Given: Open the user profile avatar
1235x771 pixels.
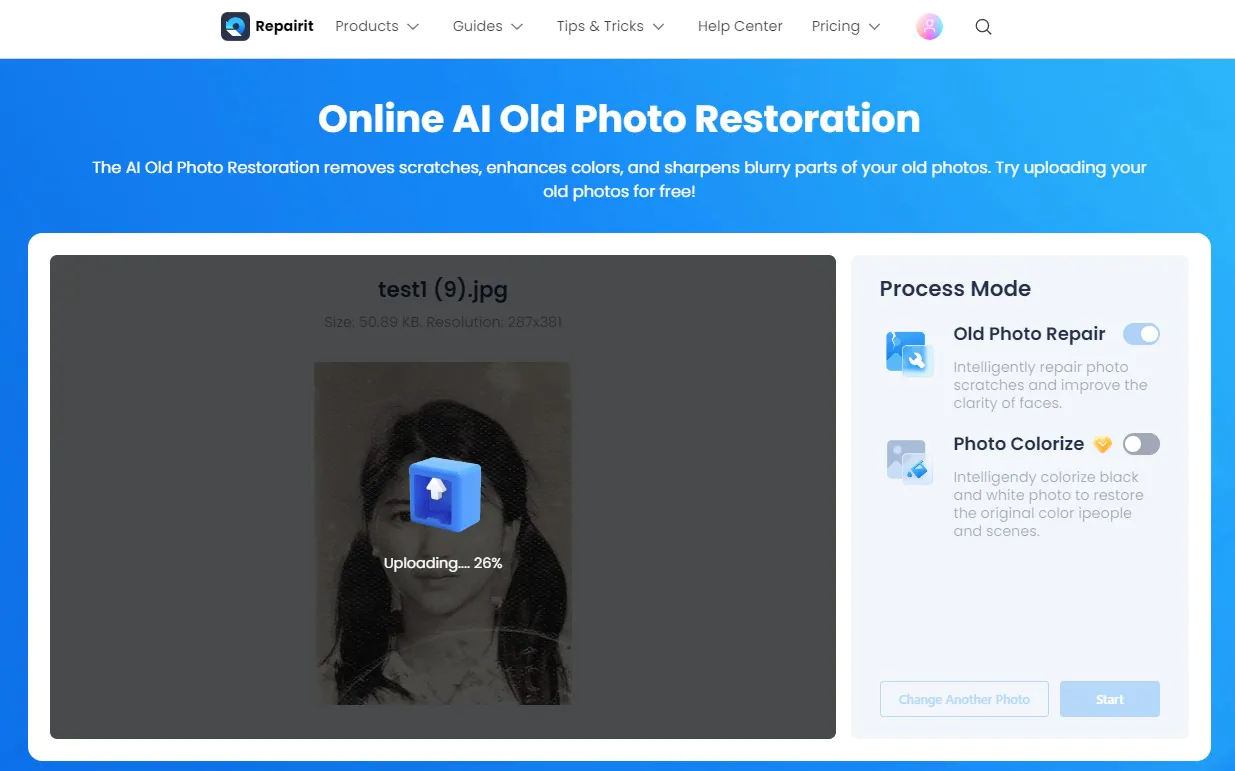Looking at the screenshot, I should point(929,27).
